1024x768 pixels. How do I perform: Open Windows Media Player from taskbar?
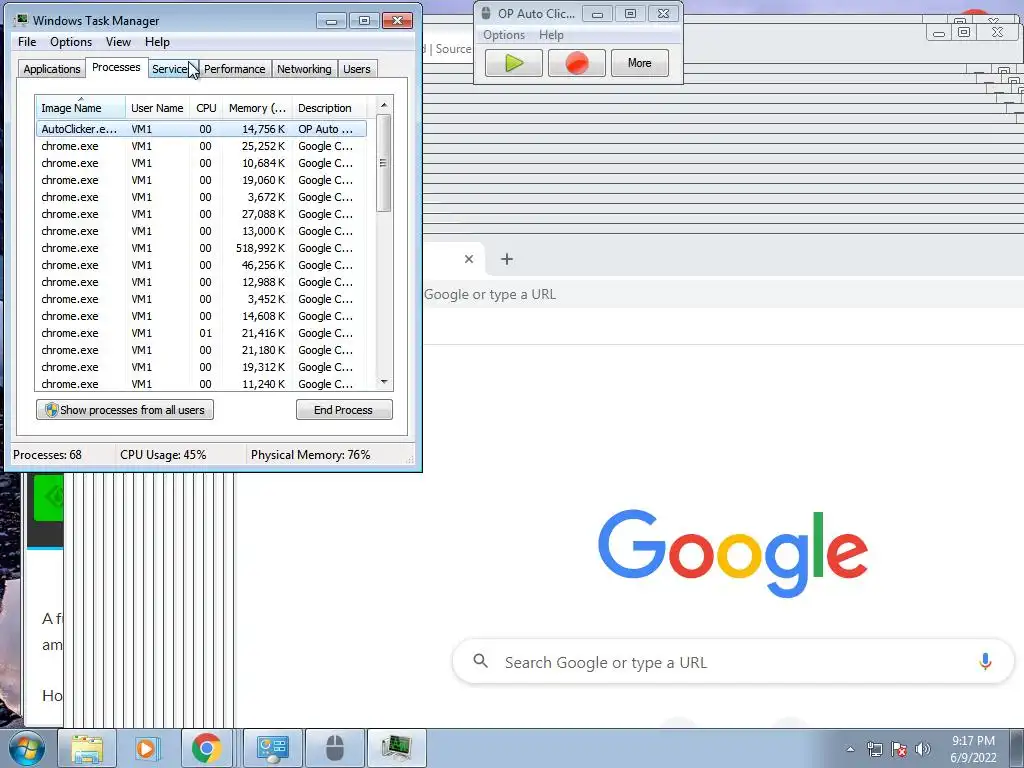pyautogui.click(x=147, y=748)
